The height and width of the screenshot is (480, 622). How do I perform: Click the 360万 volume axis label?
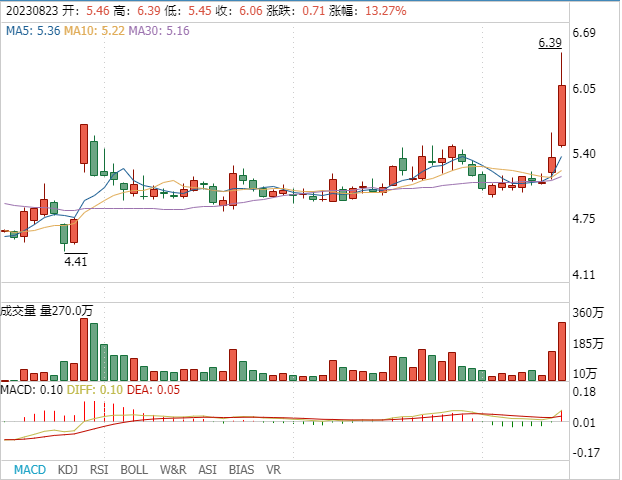(588, 313)
